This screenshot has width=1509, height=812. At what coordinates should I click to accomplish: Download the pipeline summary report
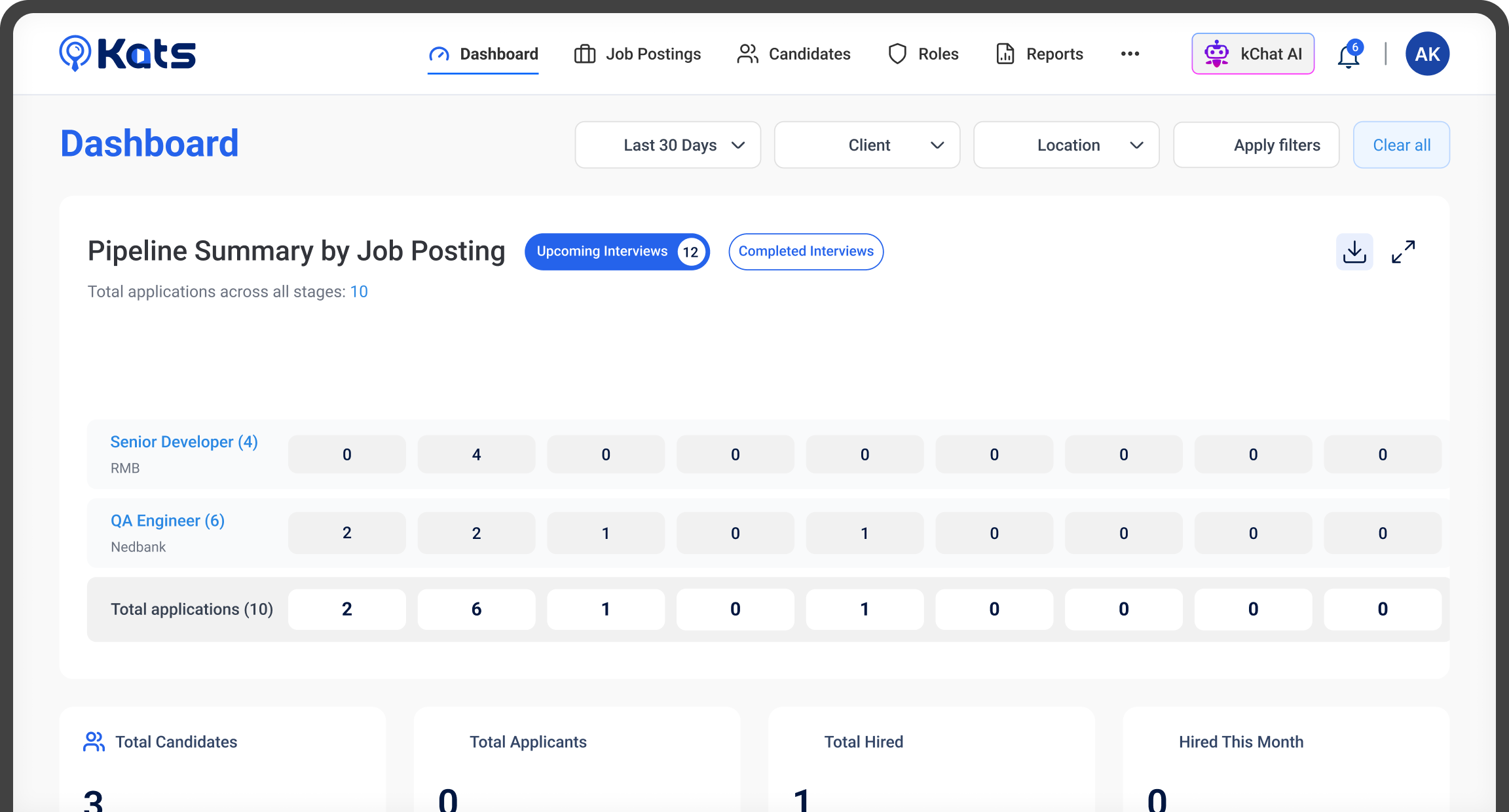point(1354,251)
